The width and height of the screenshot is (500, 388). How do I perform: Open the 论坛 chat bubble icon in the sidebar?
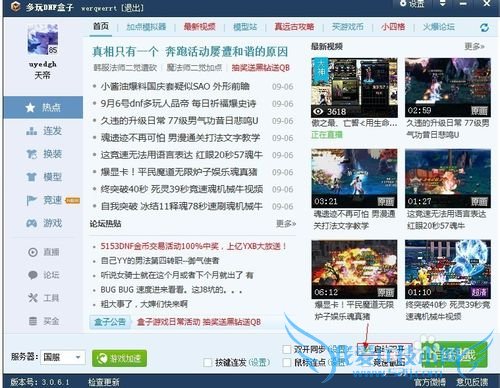(x=33, y=275)
